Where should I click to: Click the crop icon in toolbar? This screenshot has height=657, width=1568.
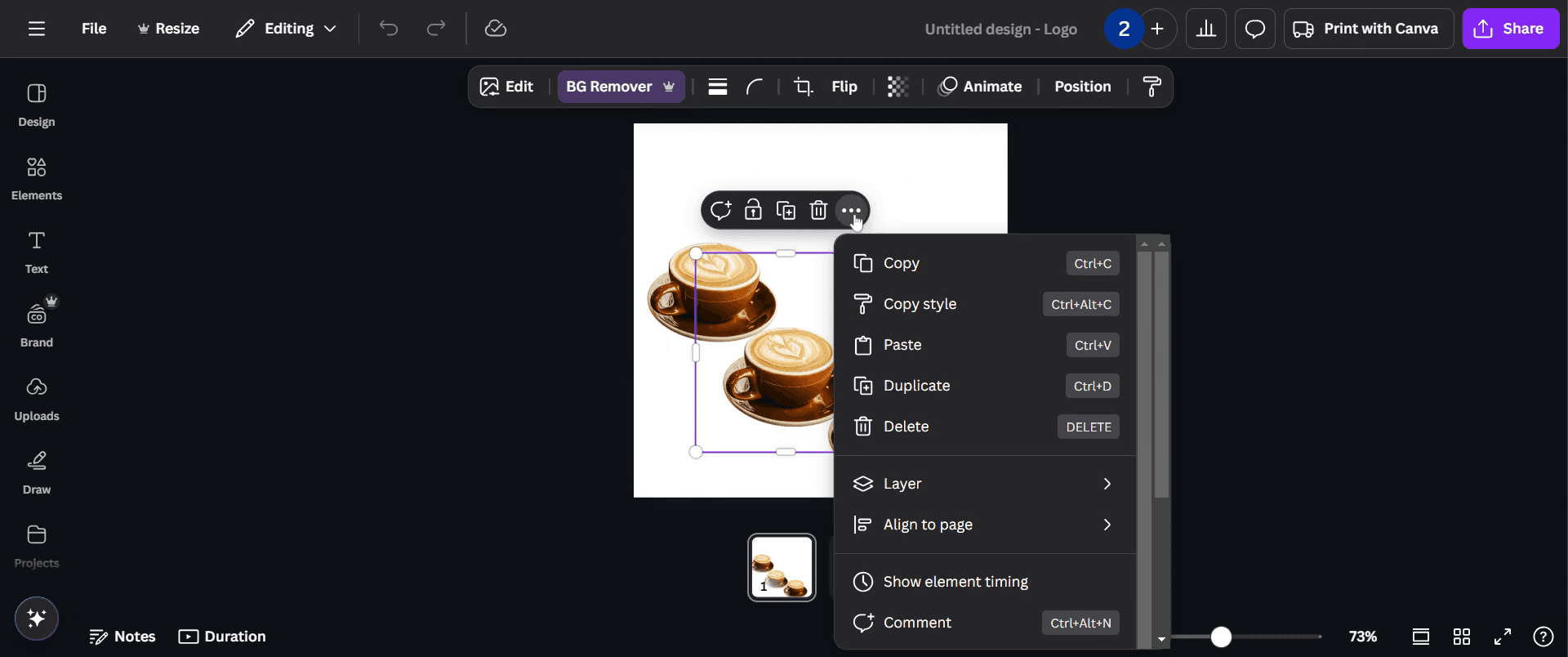click(804, 87)
